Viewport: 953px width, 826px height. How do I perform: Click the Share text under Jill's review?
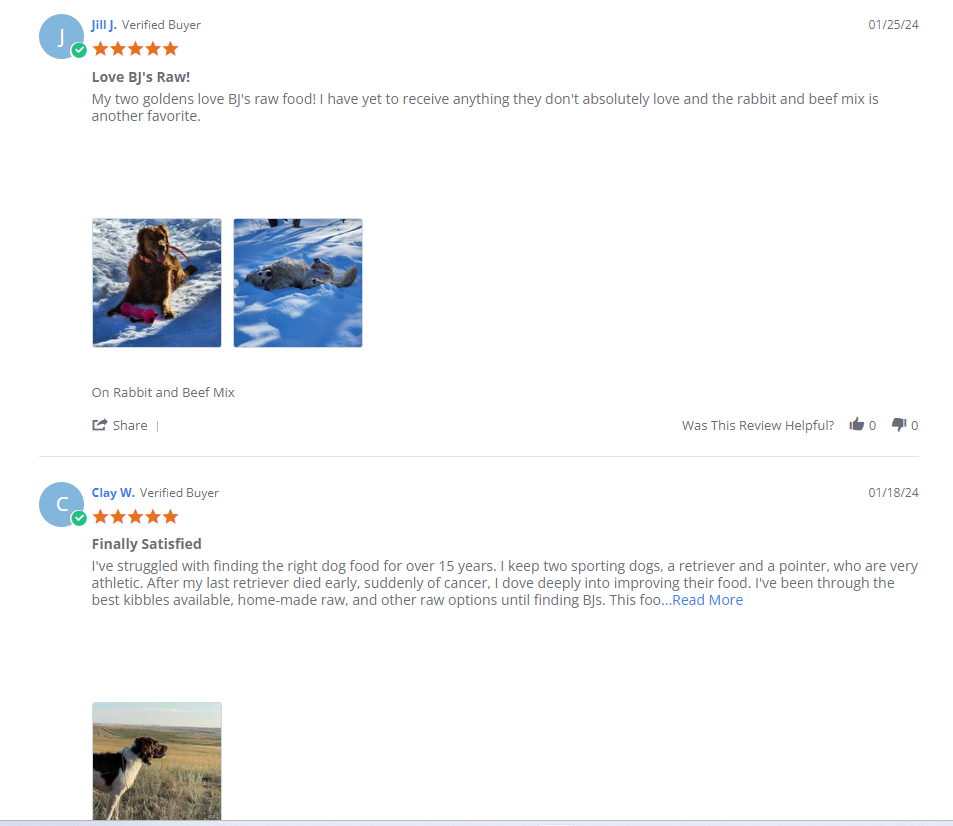click(x=130, y=425)
